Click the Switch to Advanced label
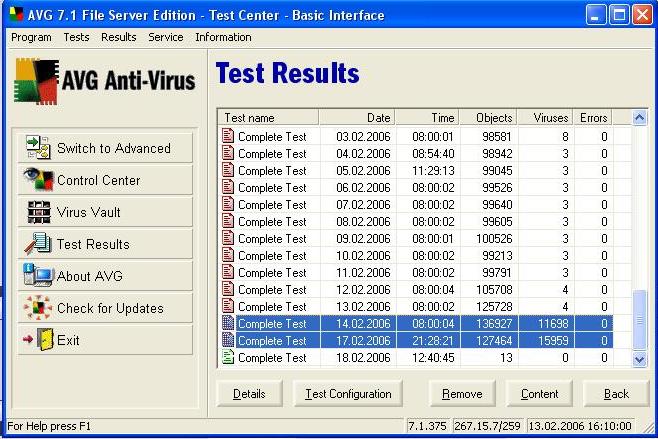Viewport: 658px width, 439px height. coord(114,148)
